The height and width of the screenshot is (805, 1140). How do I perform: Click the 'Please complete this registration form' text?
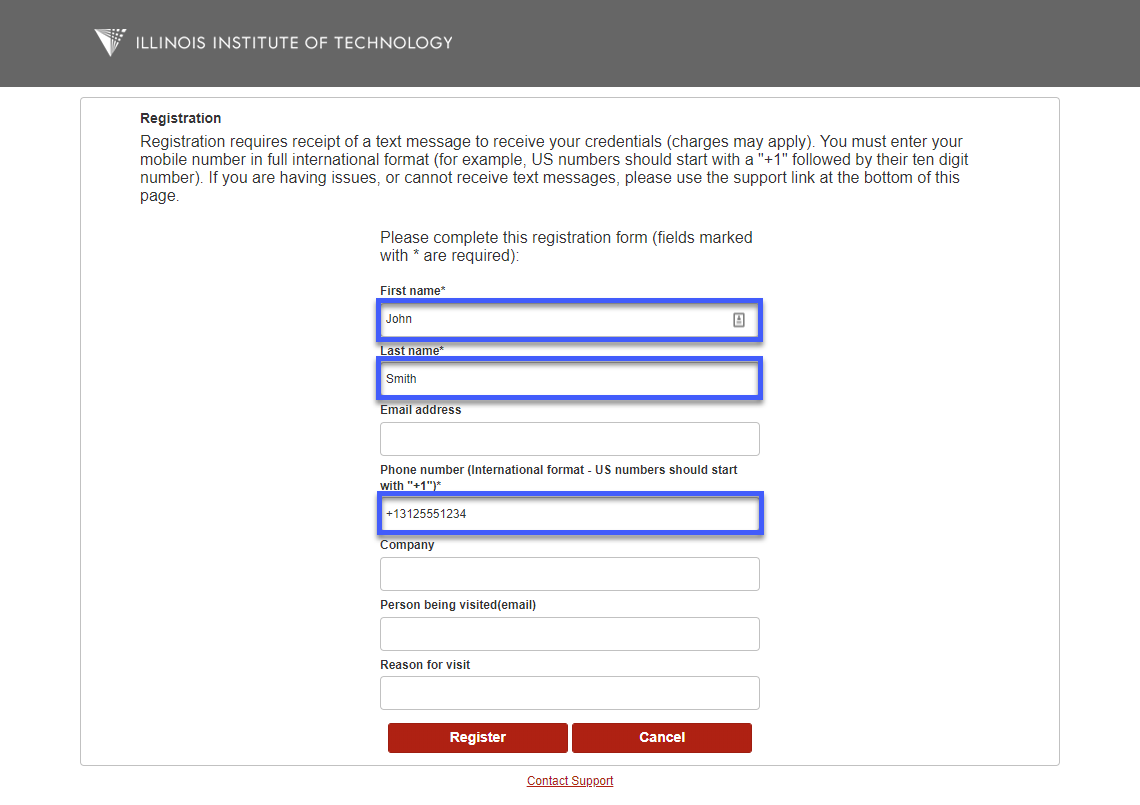(566, 247)
